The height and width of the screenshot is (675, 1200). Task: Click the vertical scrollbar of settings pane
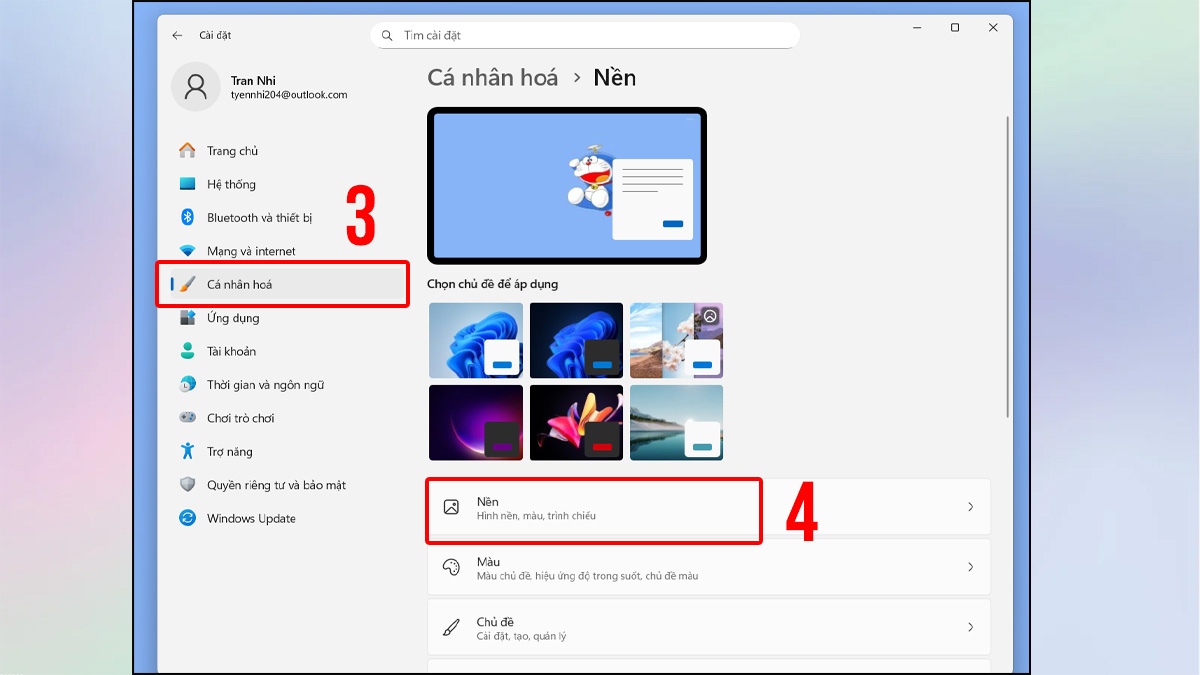pos(1007,267)
